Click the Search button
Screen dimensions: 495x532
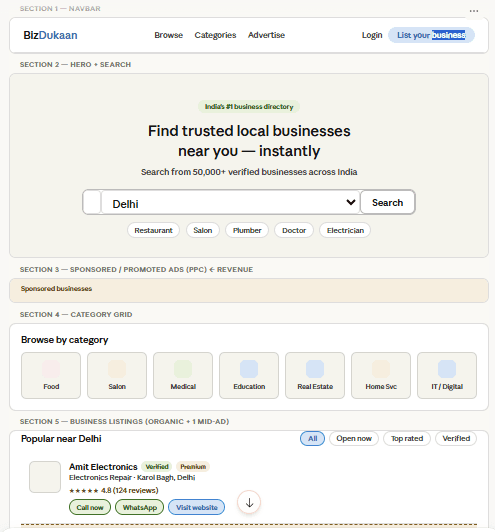point(387,203)
